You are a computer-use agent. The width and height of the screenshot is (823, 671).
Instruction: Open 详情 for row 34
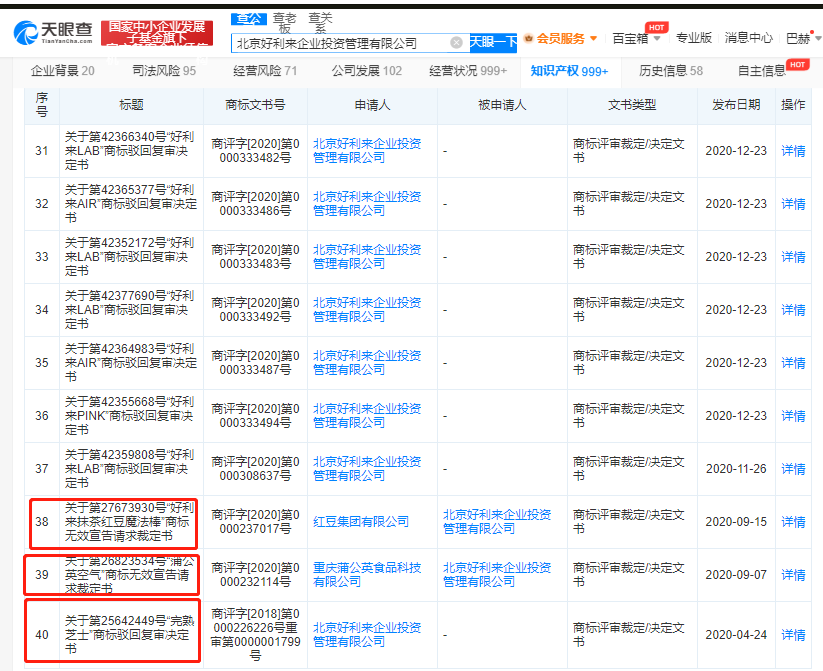coord(793,310)
